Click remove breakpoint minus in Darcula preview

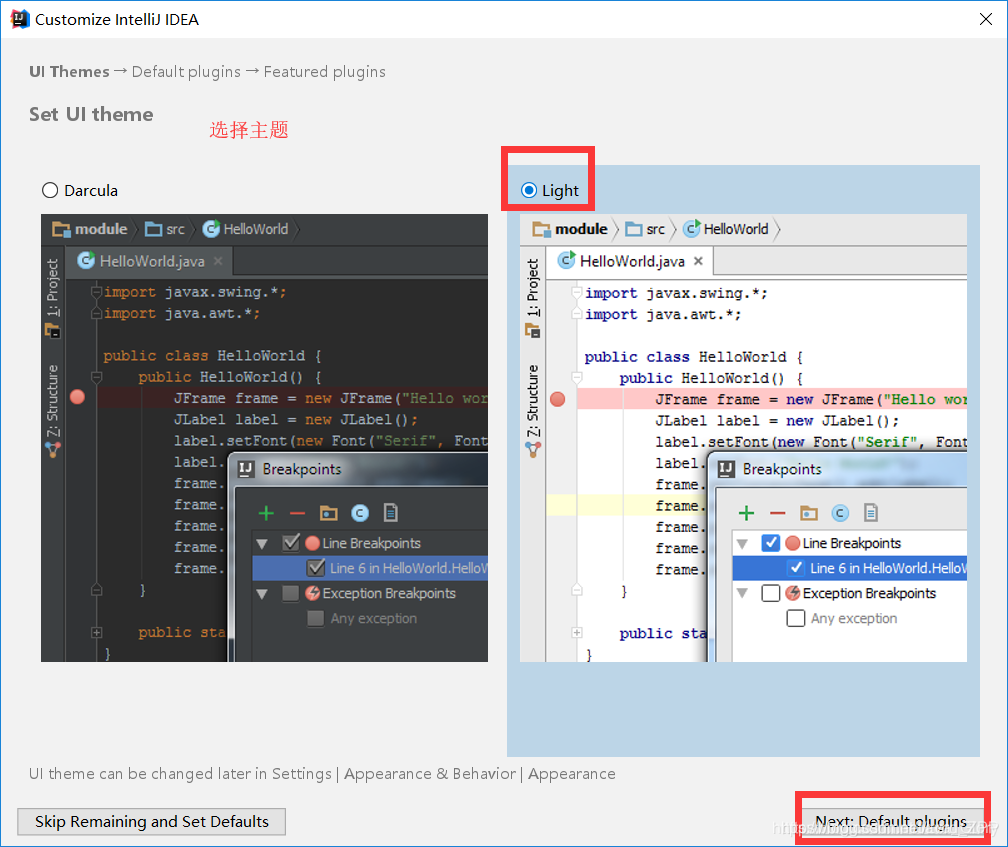297,513
